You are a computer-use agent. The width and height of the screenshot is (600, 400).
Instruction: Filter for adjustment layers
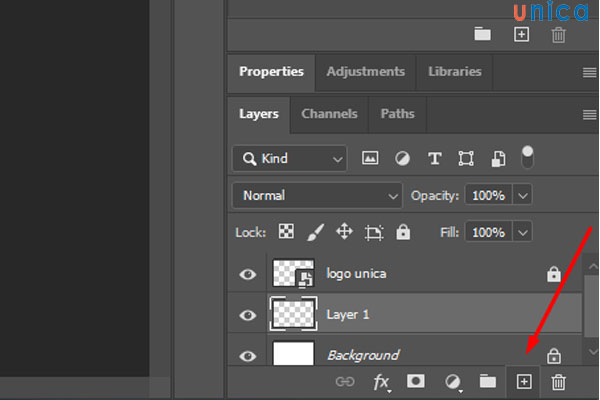click(x=402, y=158)
